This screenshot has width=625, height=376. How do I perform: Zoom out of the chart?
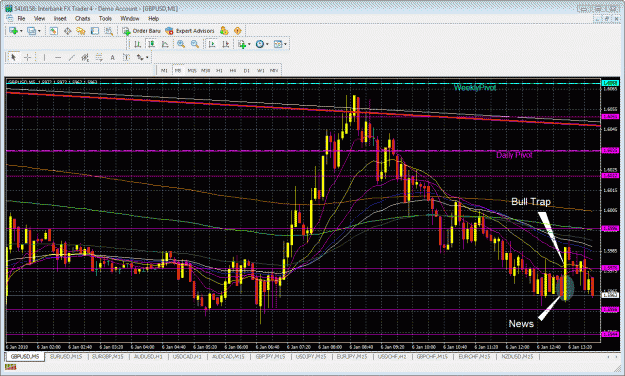tap(195, 44)
